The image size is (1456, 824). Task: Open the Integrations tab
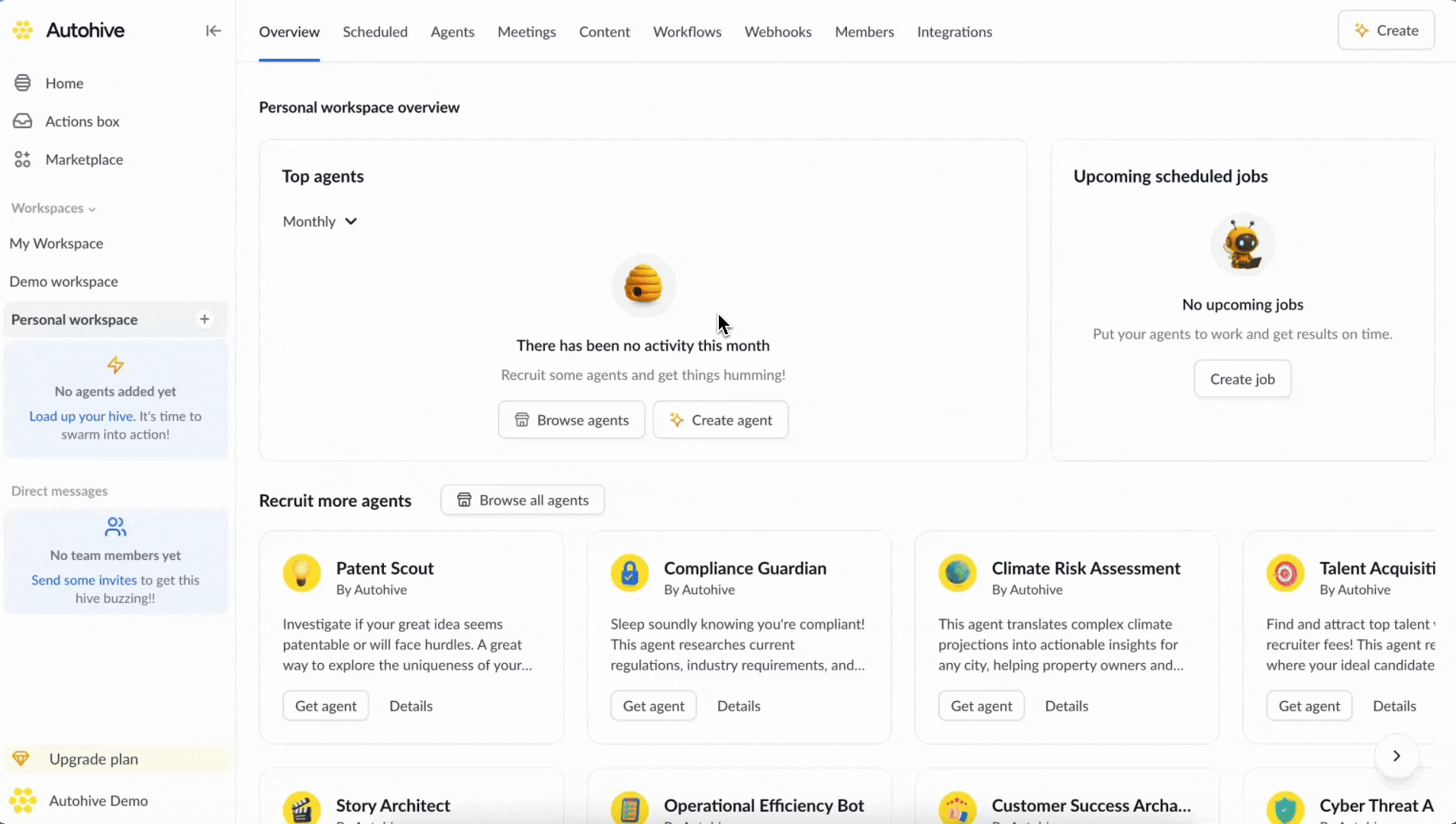coord(955,31)
